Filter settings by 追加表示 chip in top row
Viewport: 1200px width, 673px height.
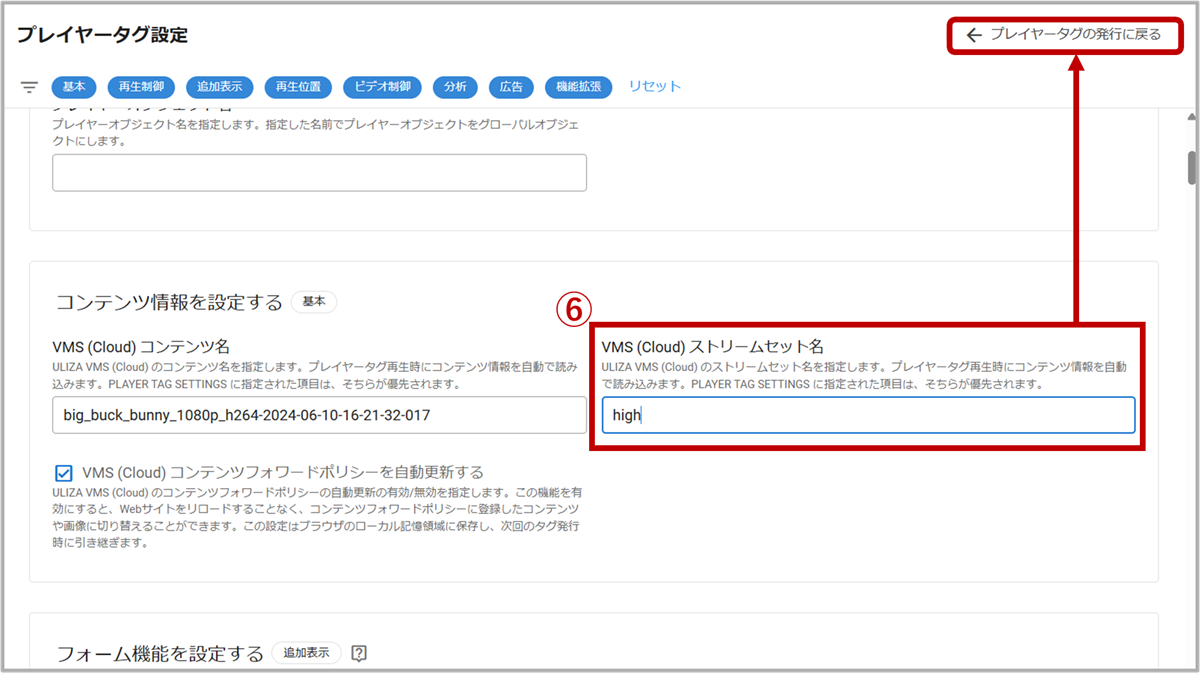pos(219,87)
